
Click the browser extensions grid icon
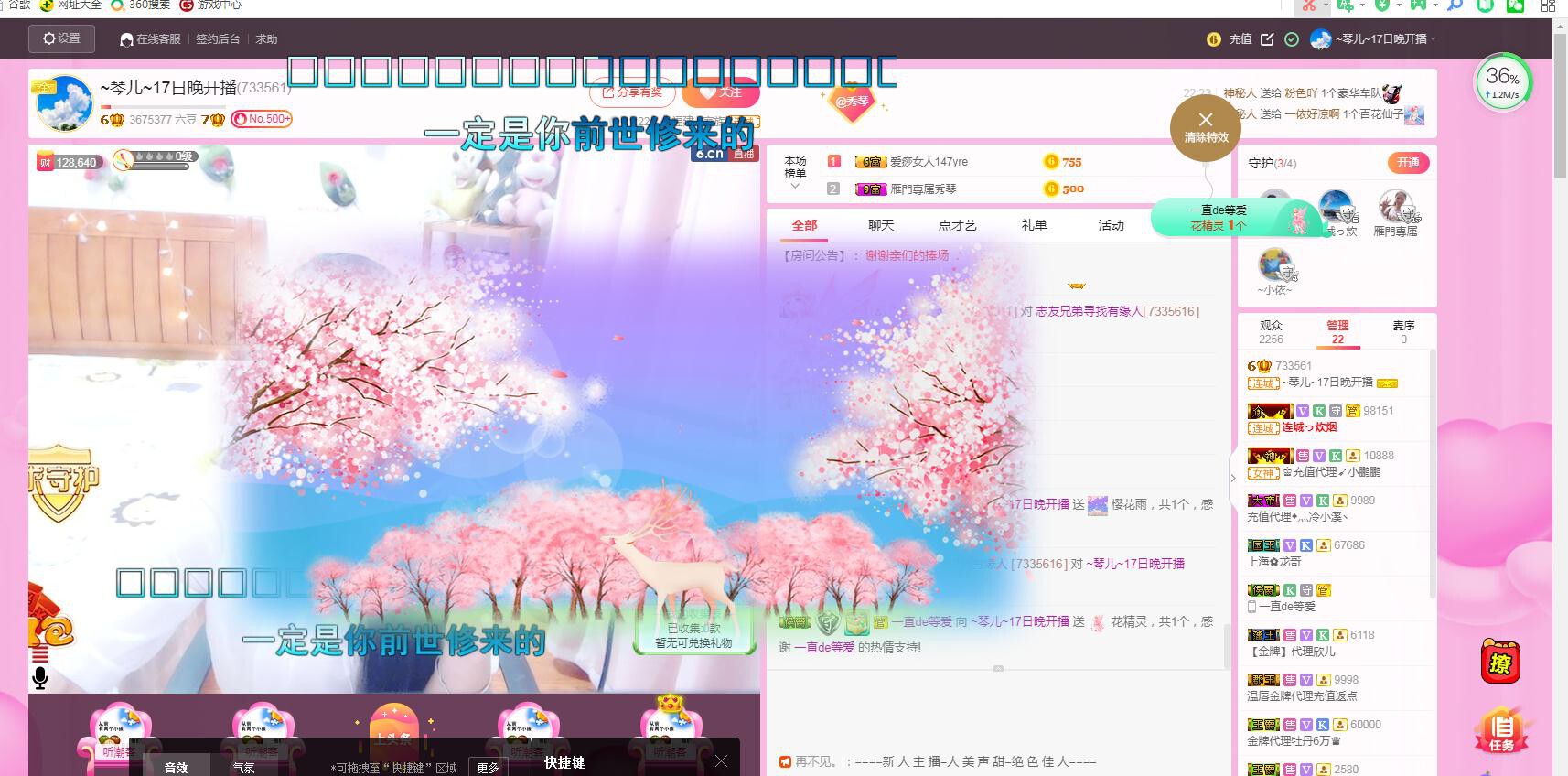[1548, 5]
